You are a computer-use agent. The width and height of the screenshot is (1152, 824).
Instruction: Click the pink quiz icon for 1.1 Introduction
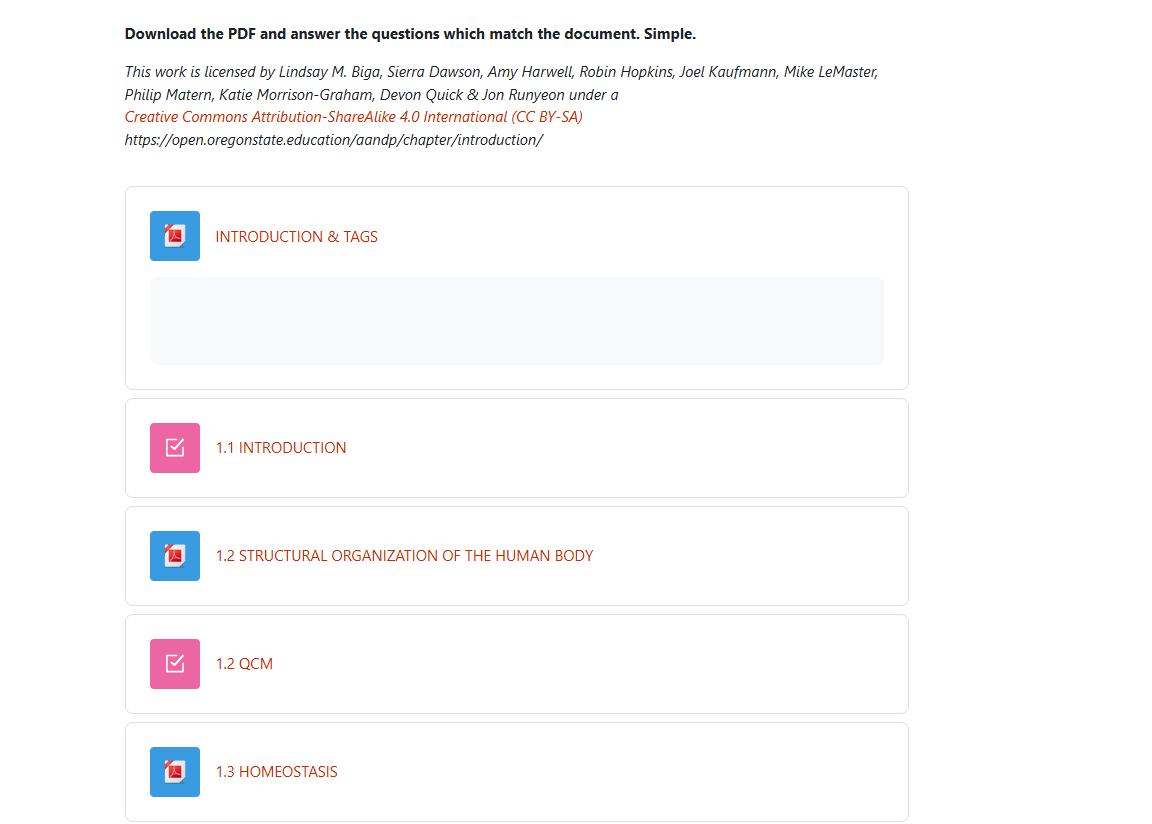[x=175, y=448]
